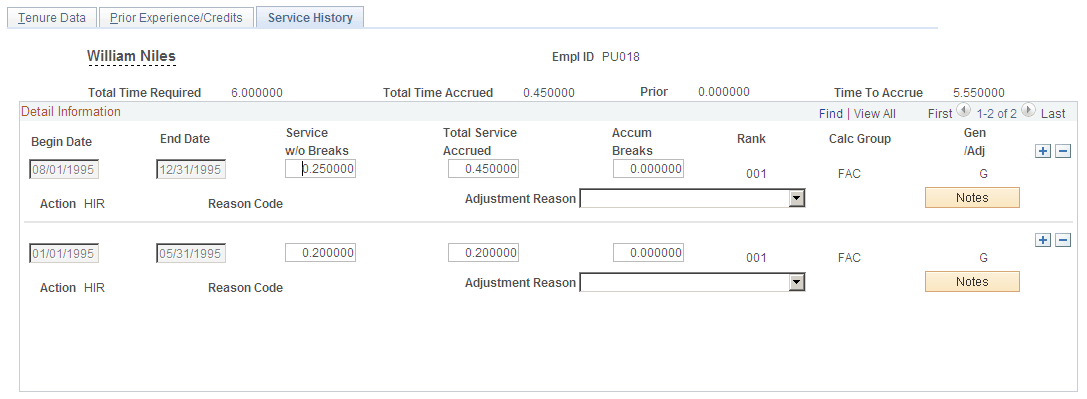
Task: Click the Detail Information section header
Action: pyautogui.click(x=71, y=112)
